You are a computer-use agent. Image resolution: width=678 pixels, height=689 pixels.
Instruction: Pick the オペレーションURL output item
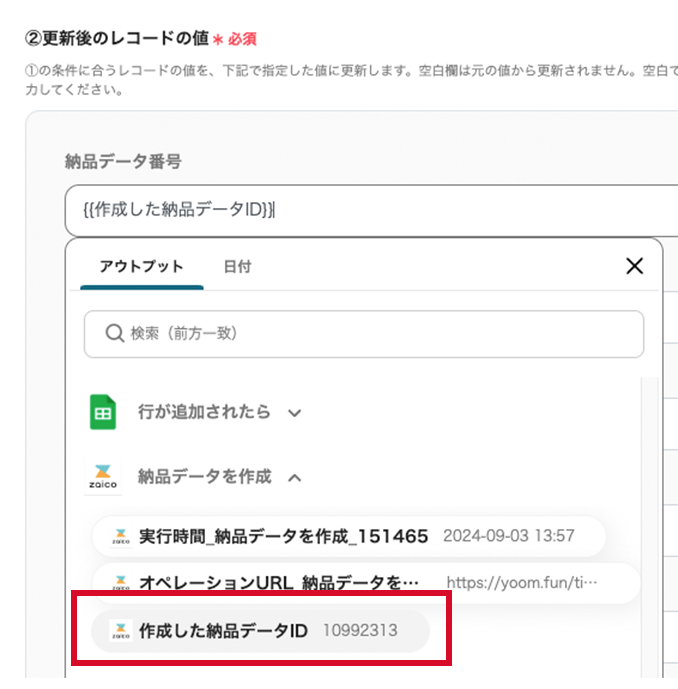(x=366, y=582)
